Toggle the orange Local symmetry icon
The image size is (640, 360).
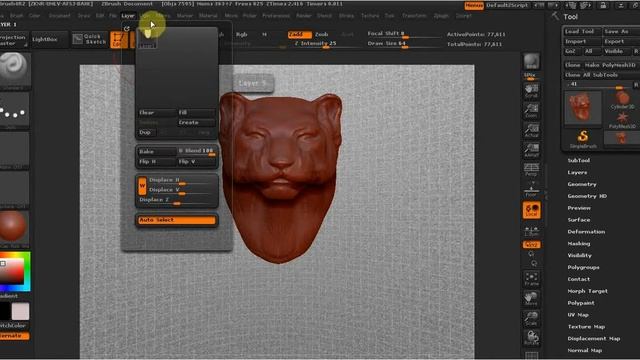(x=531, y=210)
